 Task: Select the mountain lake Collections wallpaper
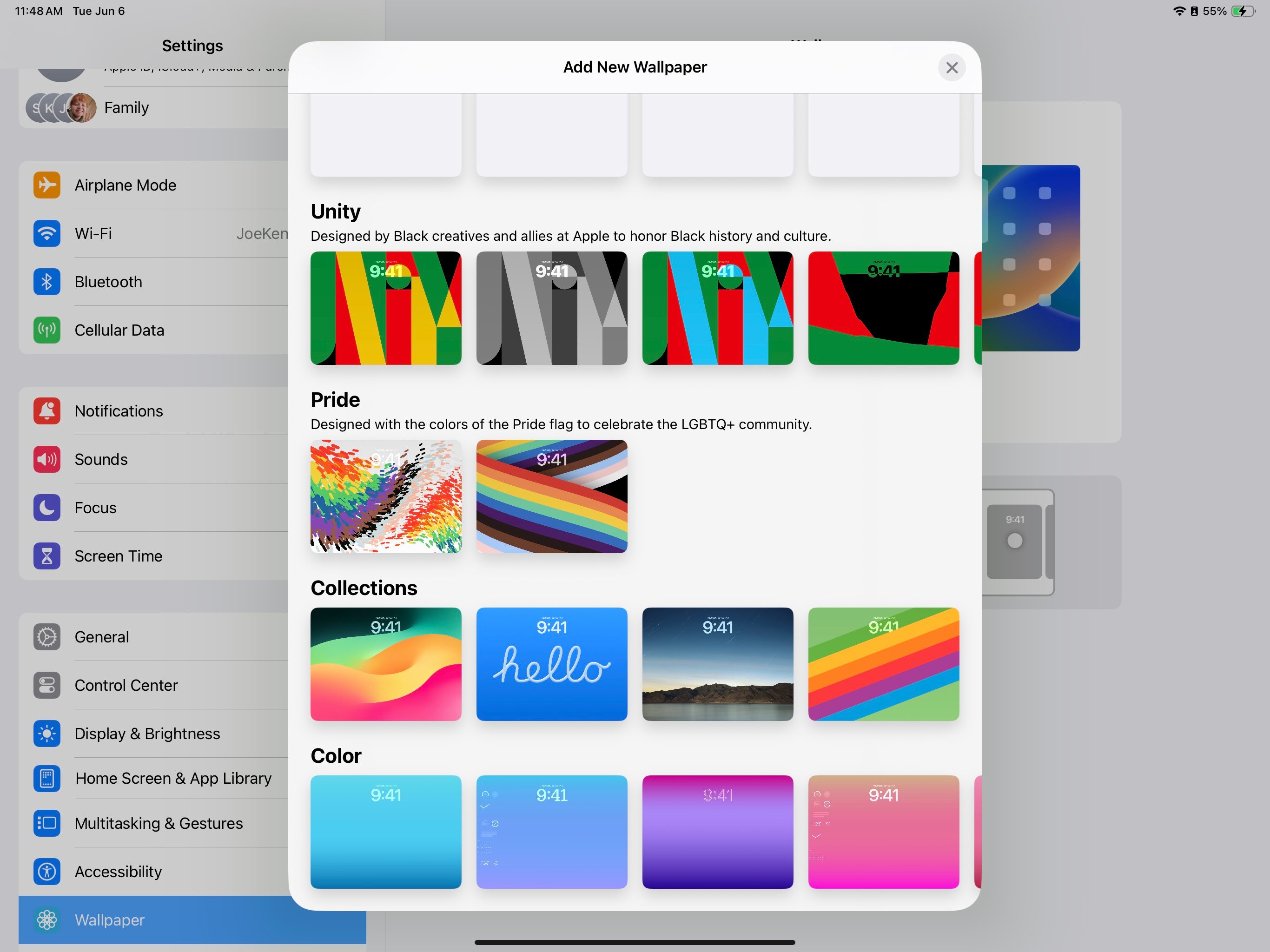(718, 664)
